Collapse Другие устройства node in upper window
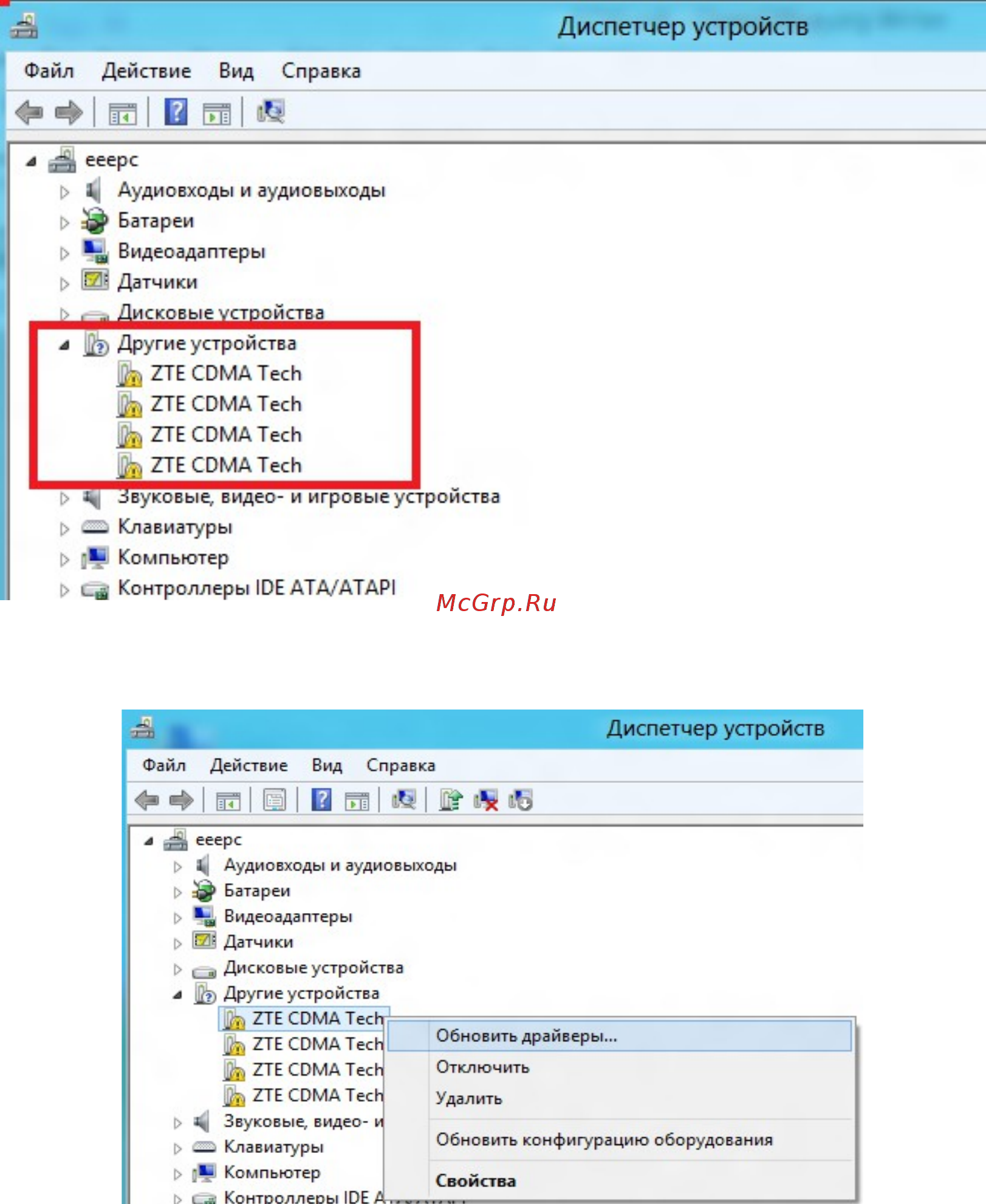 (64, 346)
